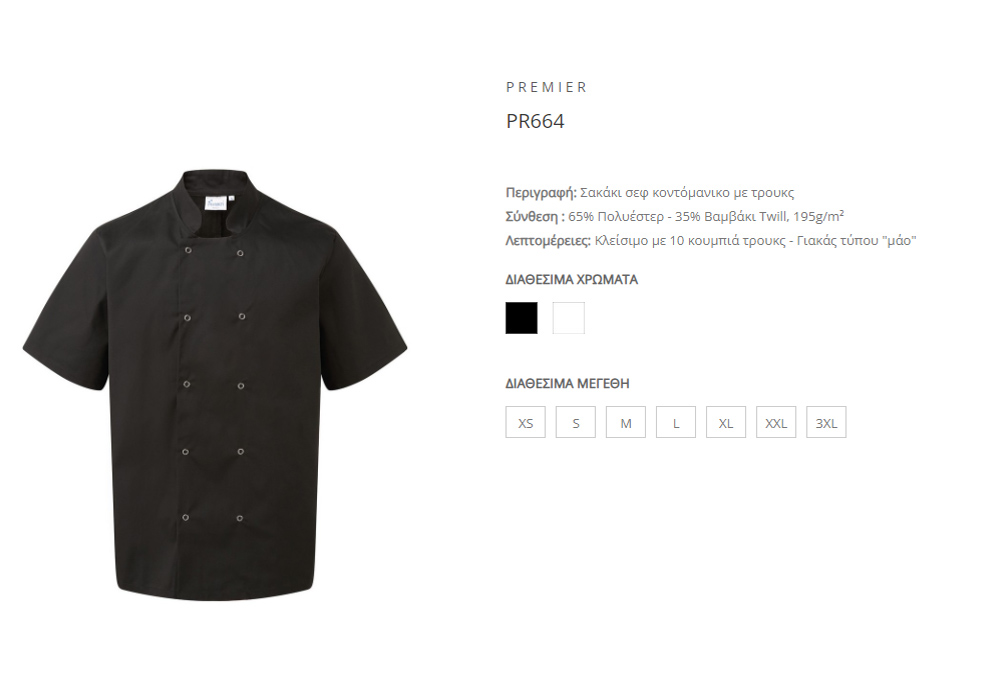Viewport: 991px width, 686px height.
Task: Select the L size box
Action: click(676, 422)
